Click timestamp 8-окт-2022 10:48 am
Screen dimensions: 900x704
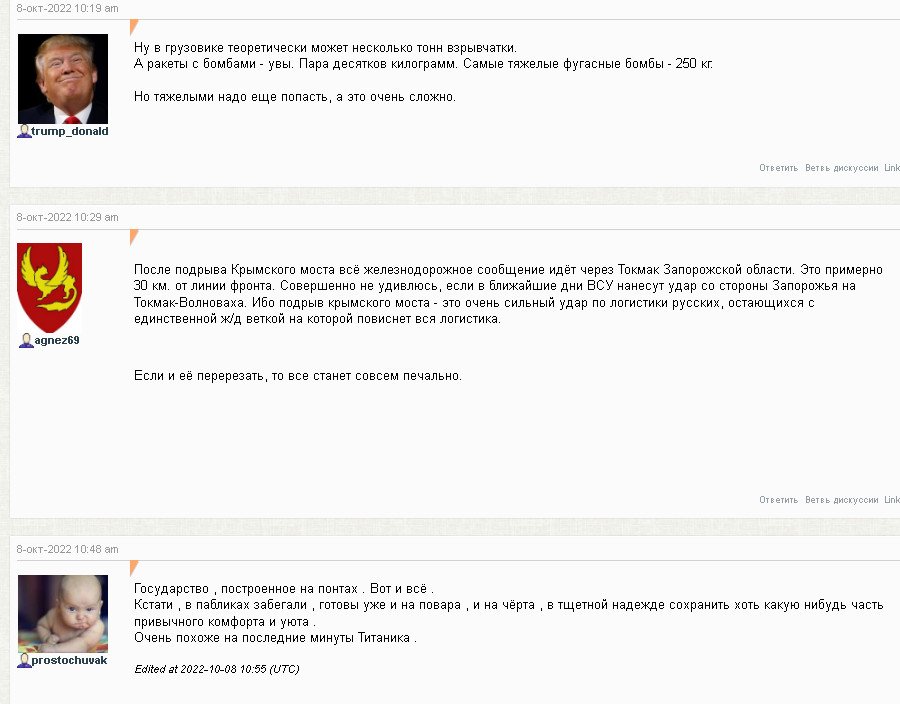[67, 549]
